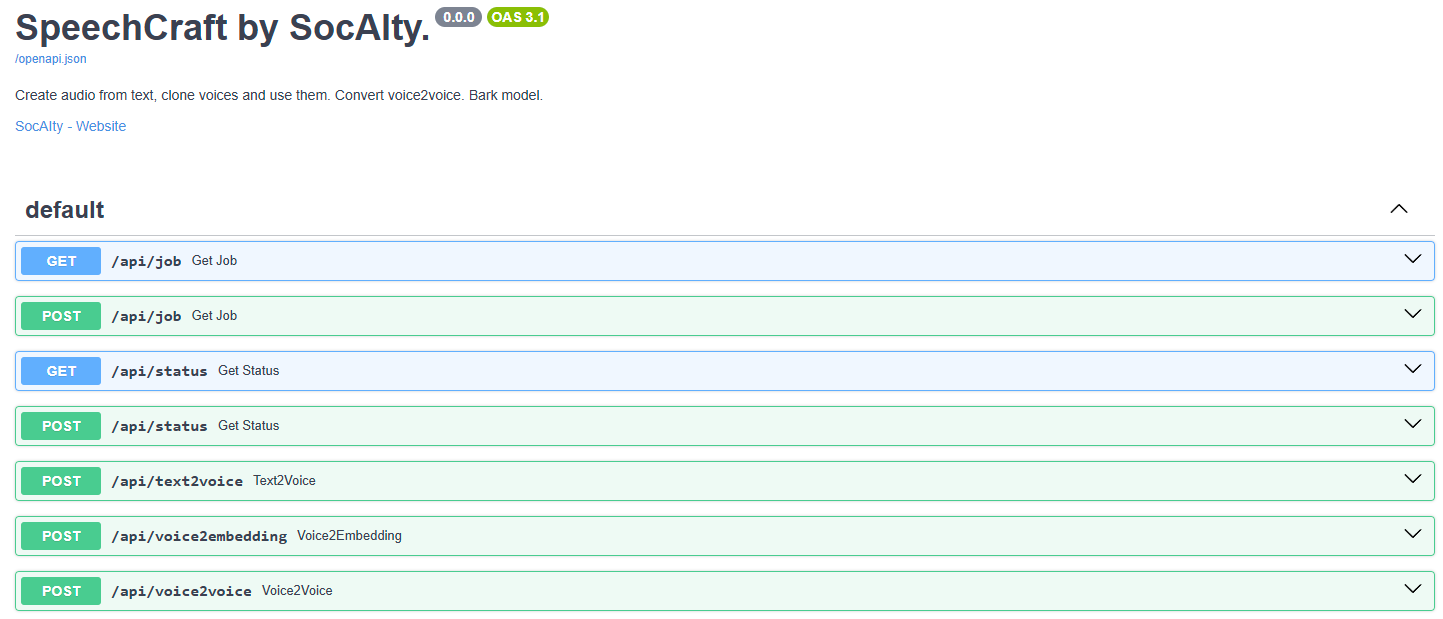Click the OAS 3.1 badge

518,17
